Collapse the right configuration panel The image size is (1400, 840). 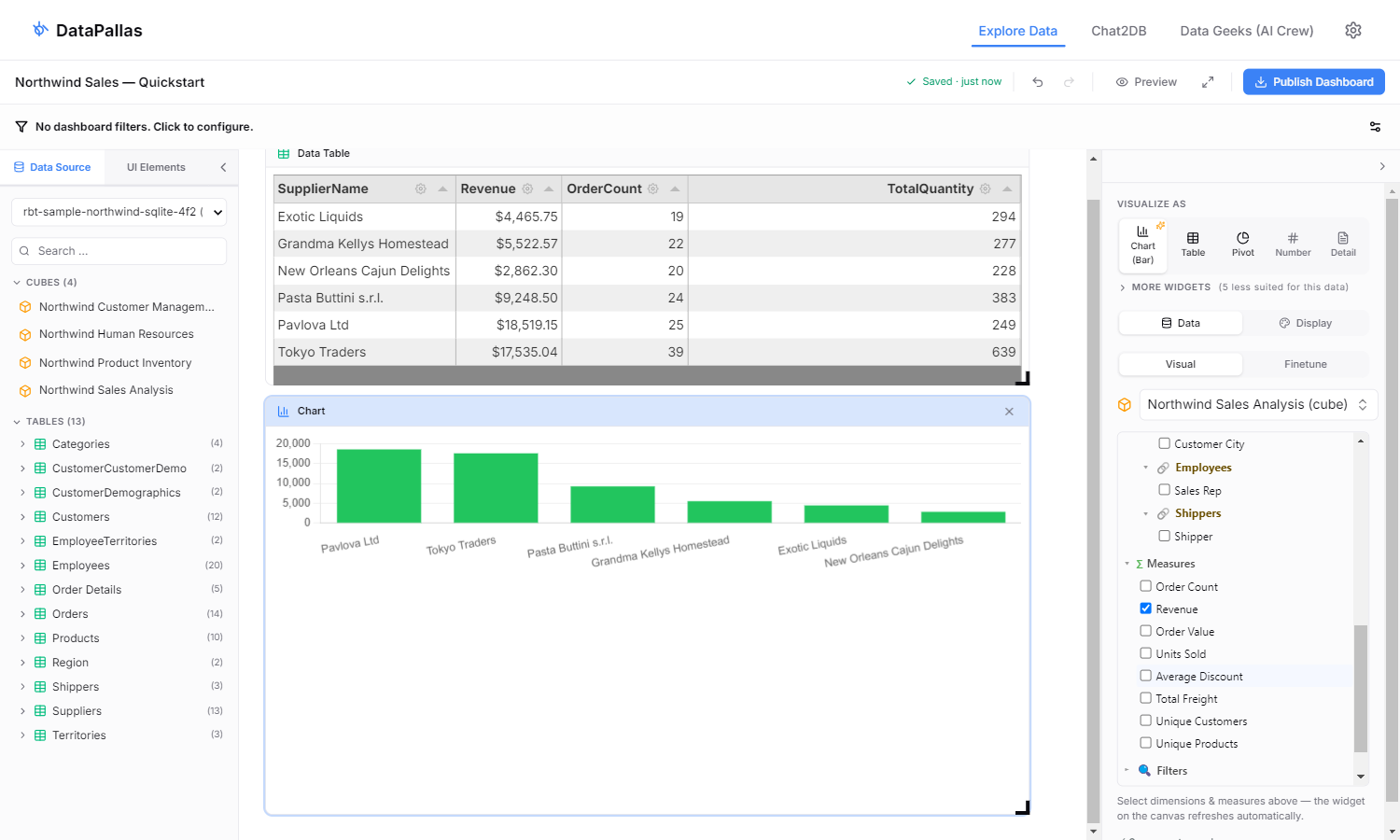(x=1382, y=166)
